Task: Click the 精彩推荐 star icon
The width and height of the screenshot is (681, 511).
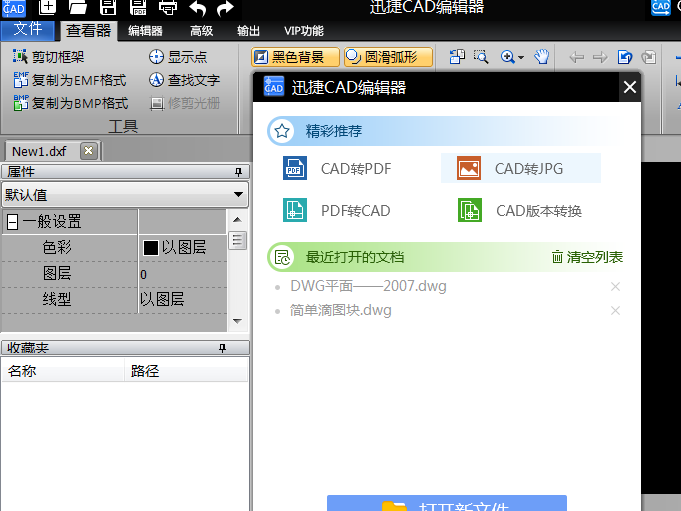Action: tap(282, 131)
